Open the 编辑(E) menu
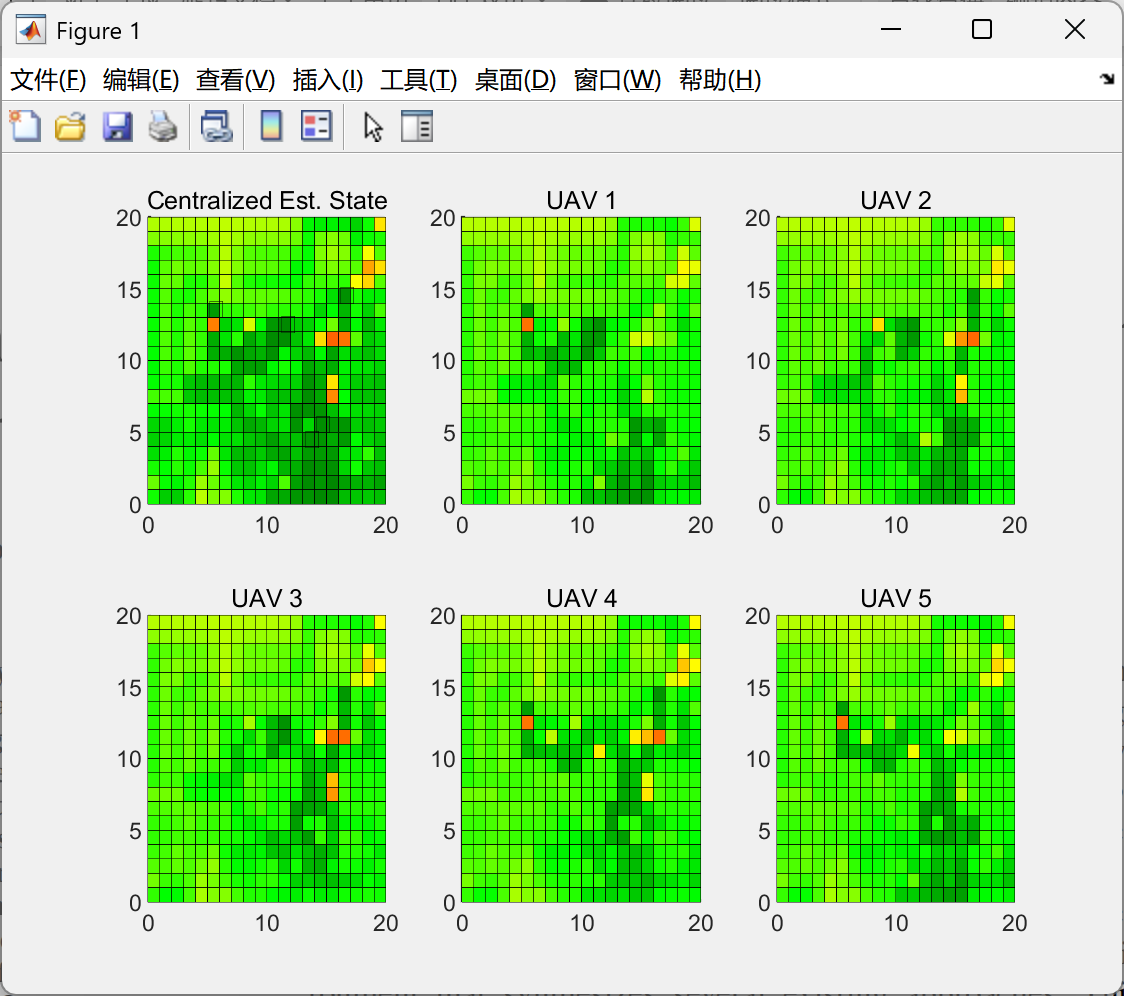The height and width of the screenshot is (996, 1124). tap(140, 80)
